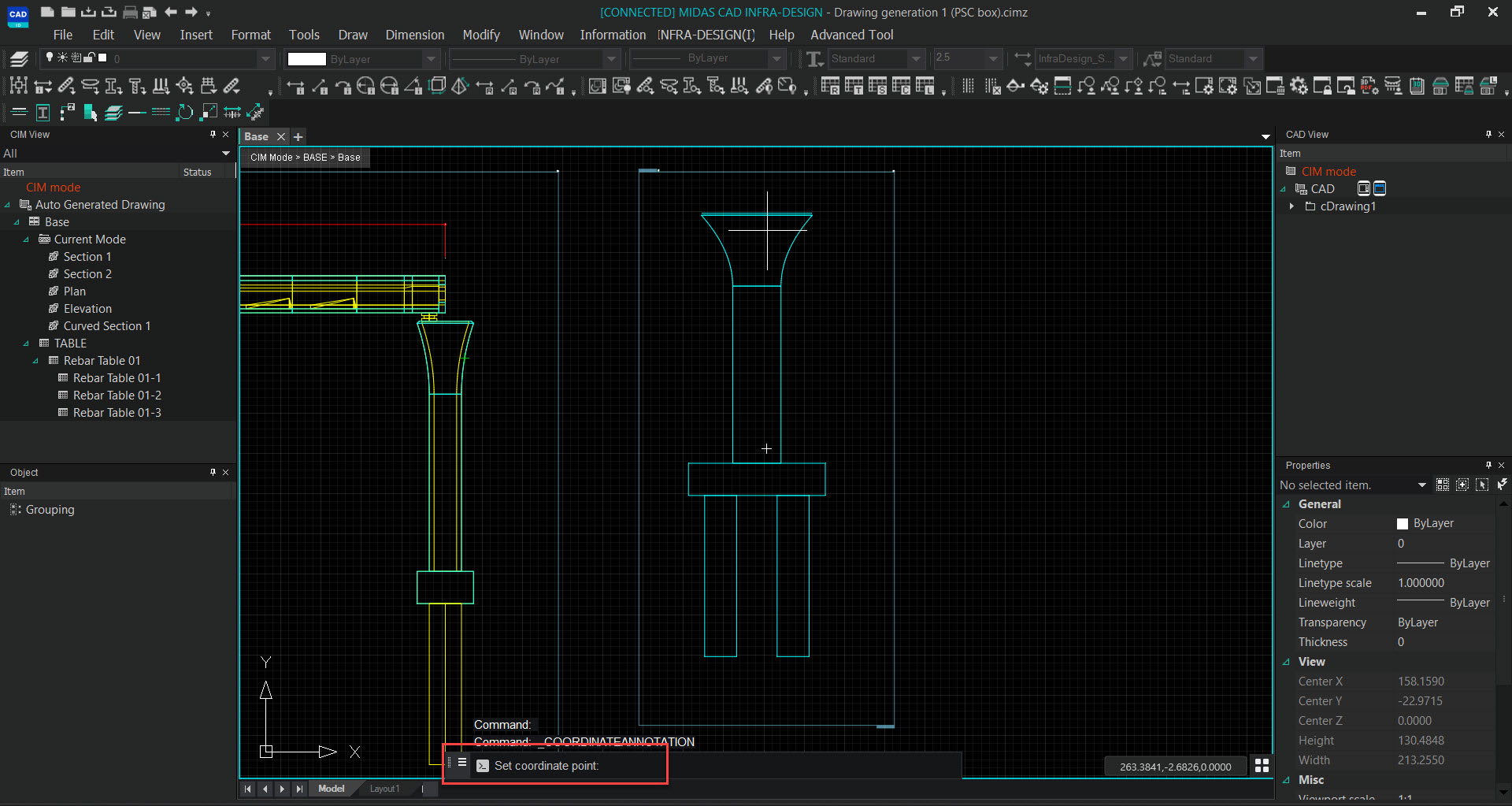The image size is (1512, 806).
Task: Toggle the right CAD view mode button
Action: point(1380,188)
